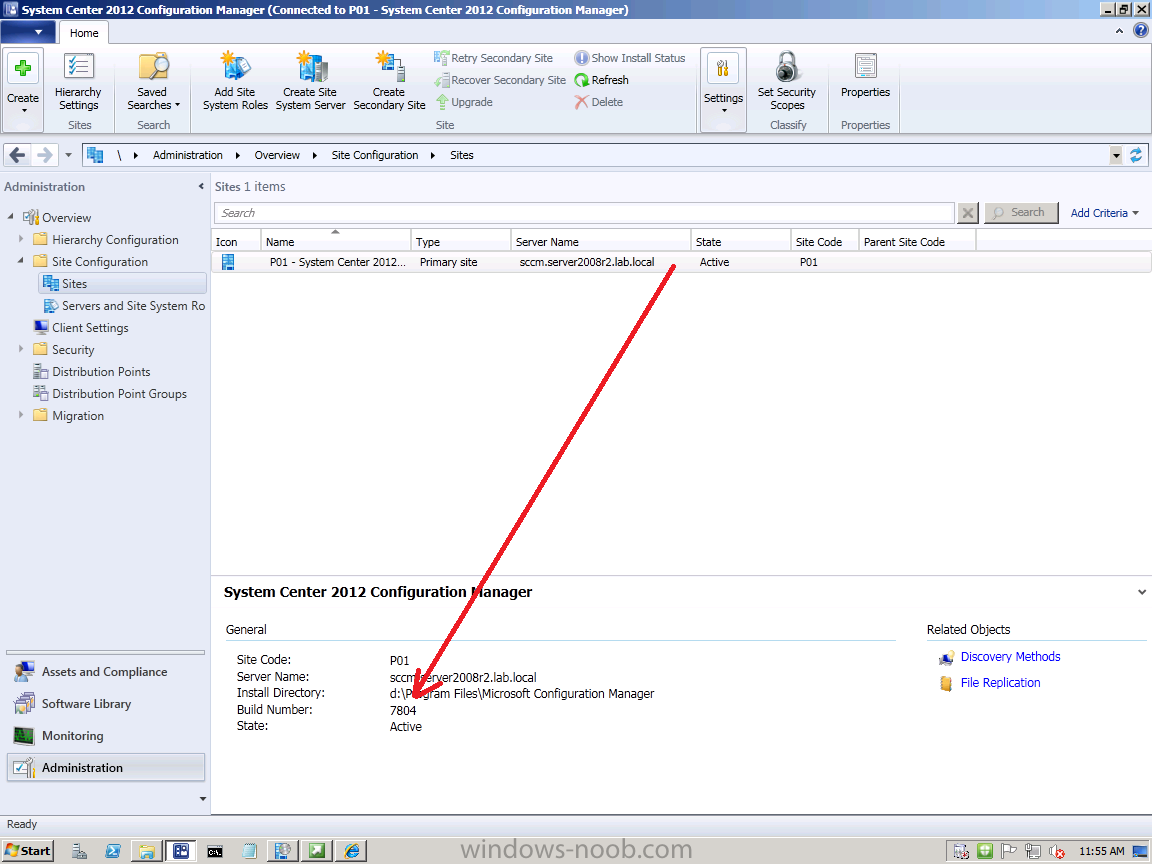Select Sites in the tree

(x=123, y=284)
